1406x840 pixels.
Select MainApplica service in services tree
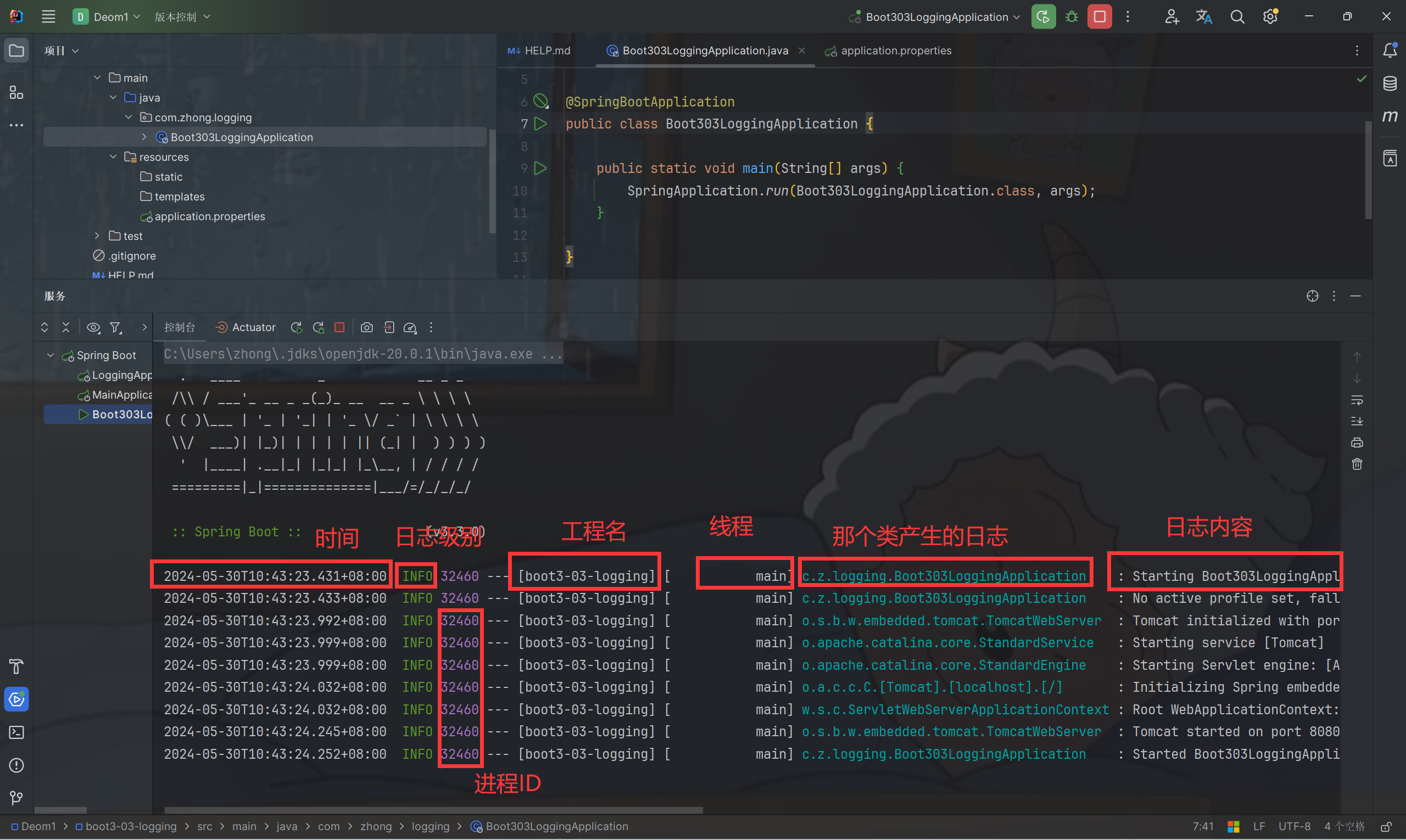[x=115, y=395]
